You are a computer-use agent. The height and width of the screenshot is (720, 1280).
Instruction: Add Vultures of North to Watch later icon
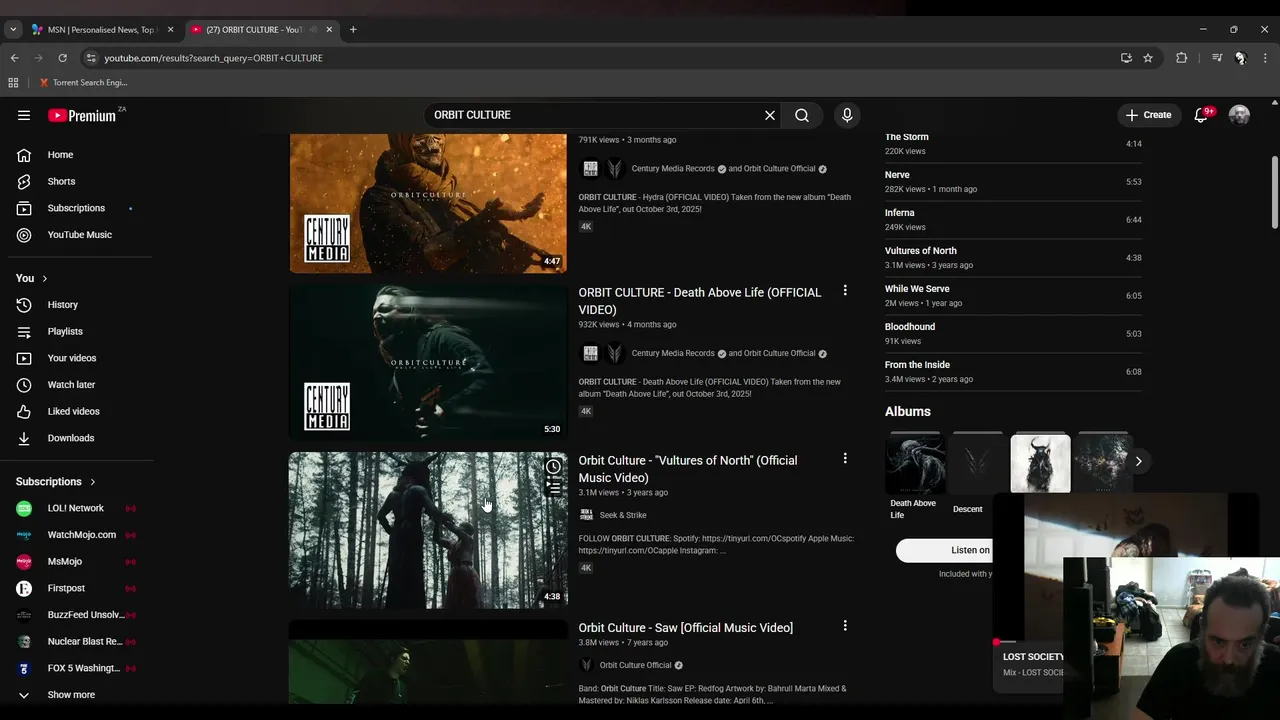(x=553, y=467)
